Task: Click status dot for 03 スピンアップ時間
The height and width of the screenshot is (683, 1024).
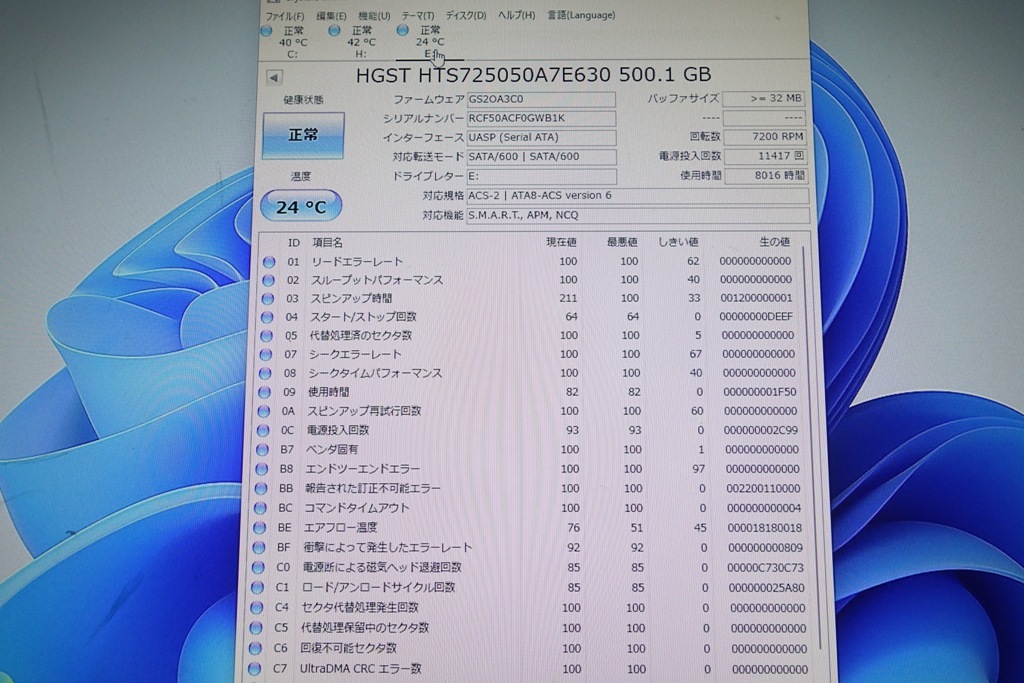Action: (x=267, y=298)
